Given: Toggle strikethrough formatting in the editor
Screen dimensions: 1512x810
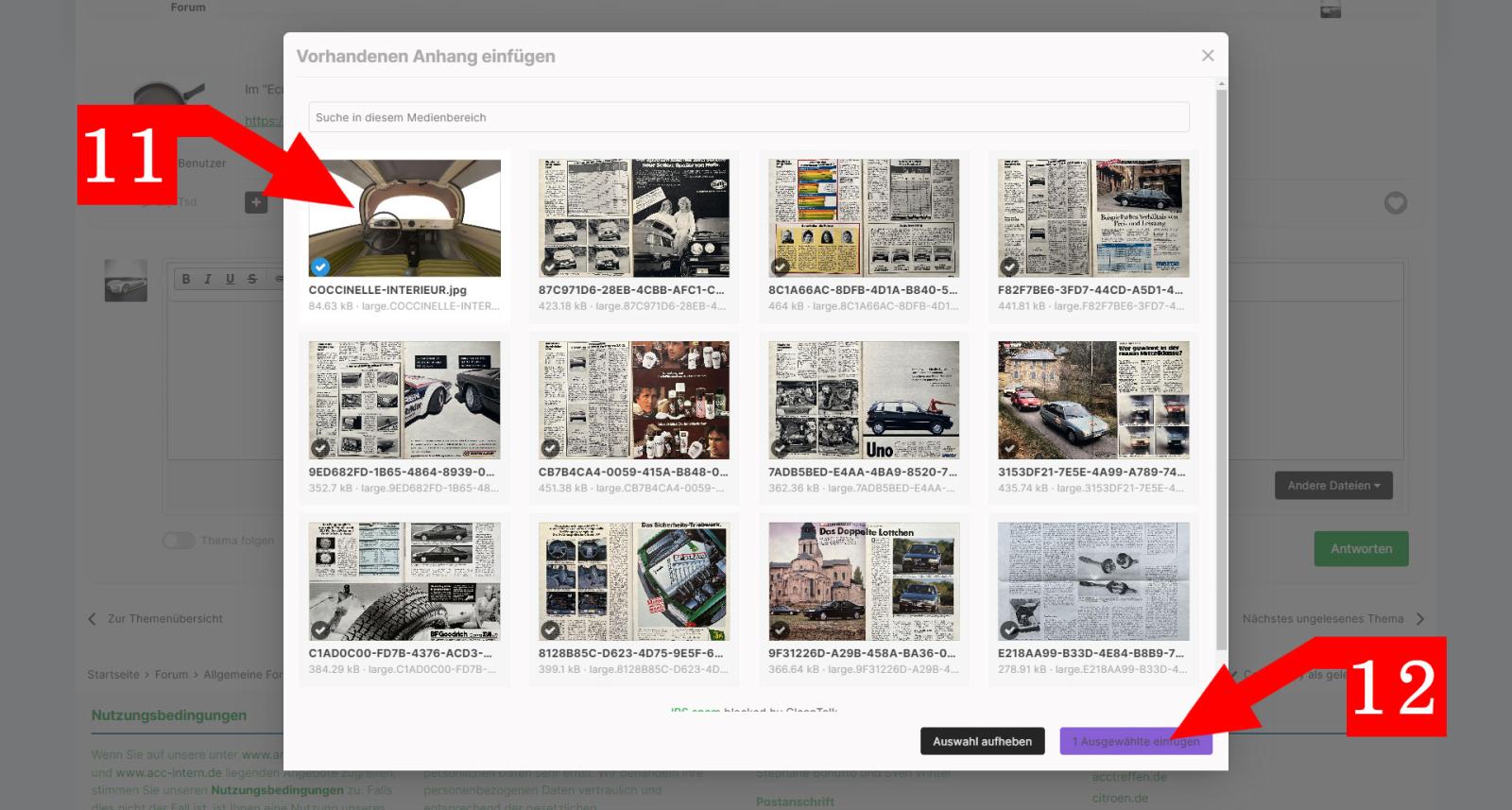Looking at the screenshot, I should point(251,279).
